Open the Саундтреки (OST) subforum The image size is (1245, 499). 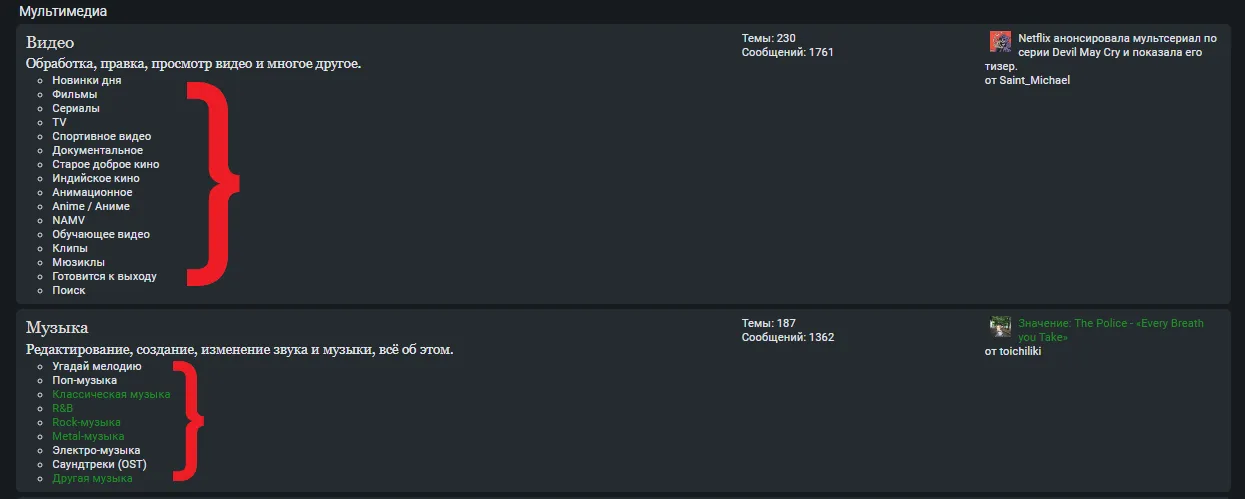click(x=99, y=464)
